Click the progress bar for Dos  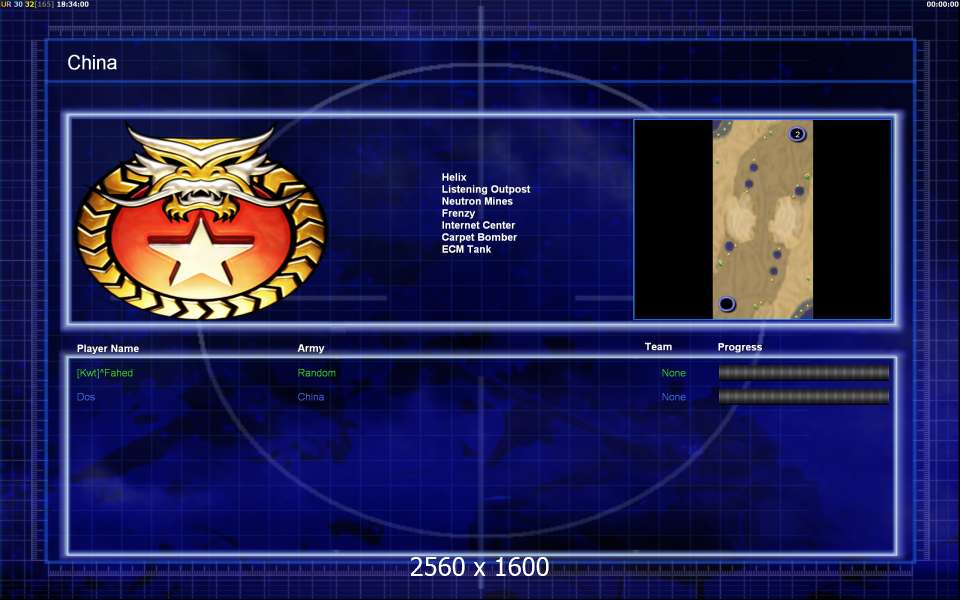803,397
